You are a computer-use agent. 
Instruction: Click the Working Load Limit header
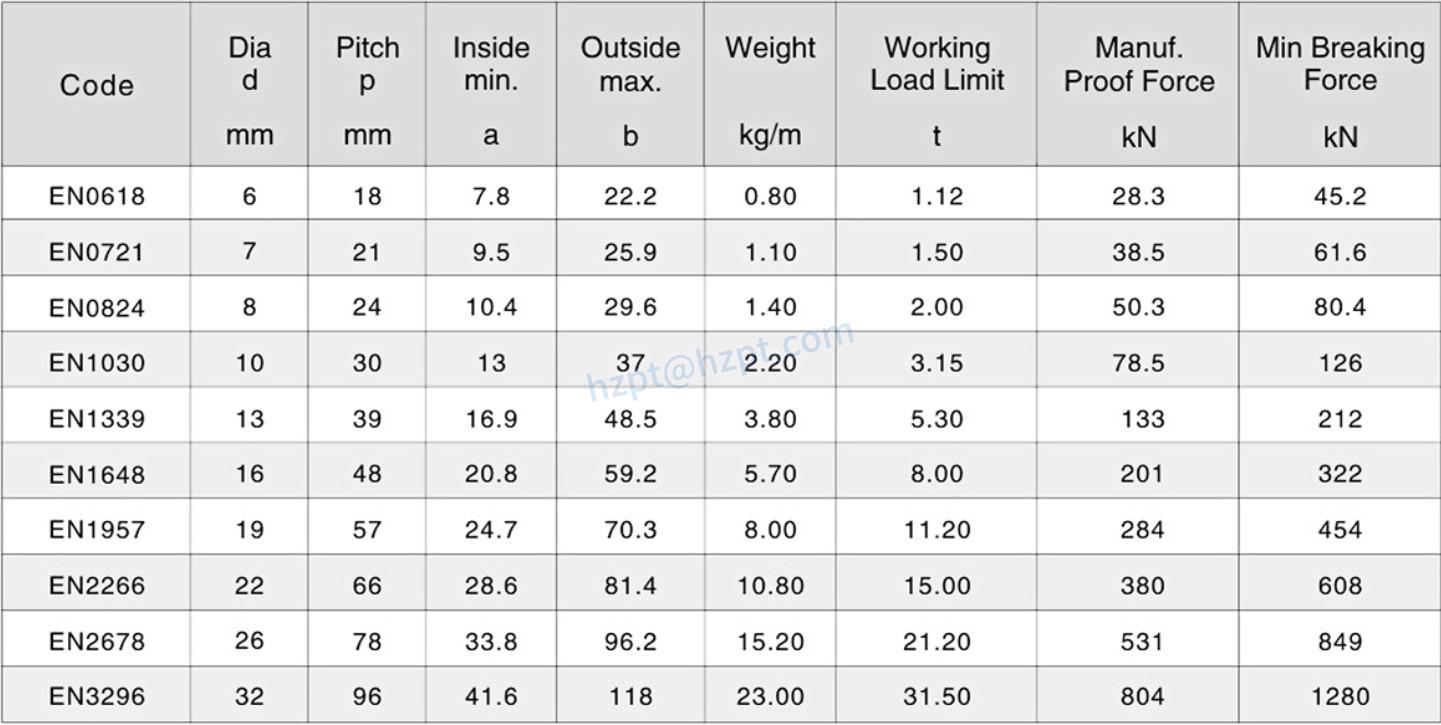(x=937, y=64)
